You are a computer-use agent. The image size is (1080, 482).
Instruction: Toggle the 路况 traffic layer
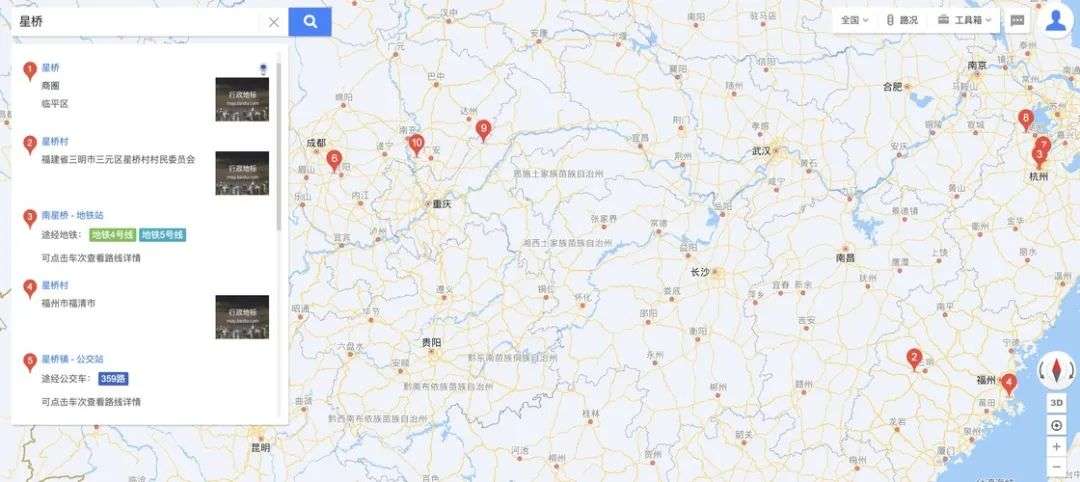point(902,20)
